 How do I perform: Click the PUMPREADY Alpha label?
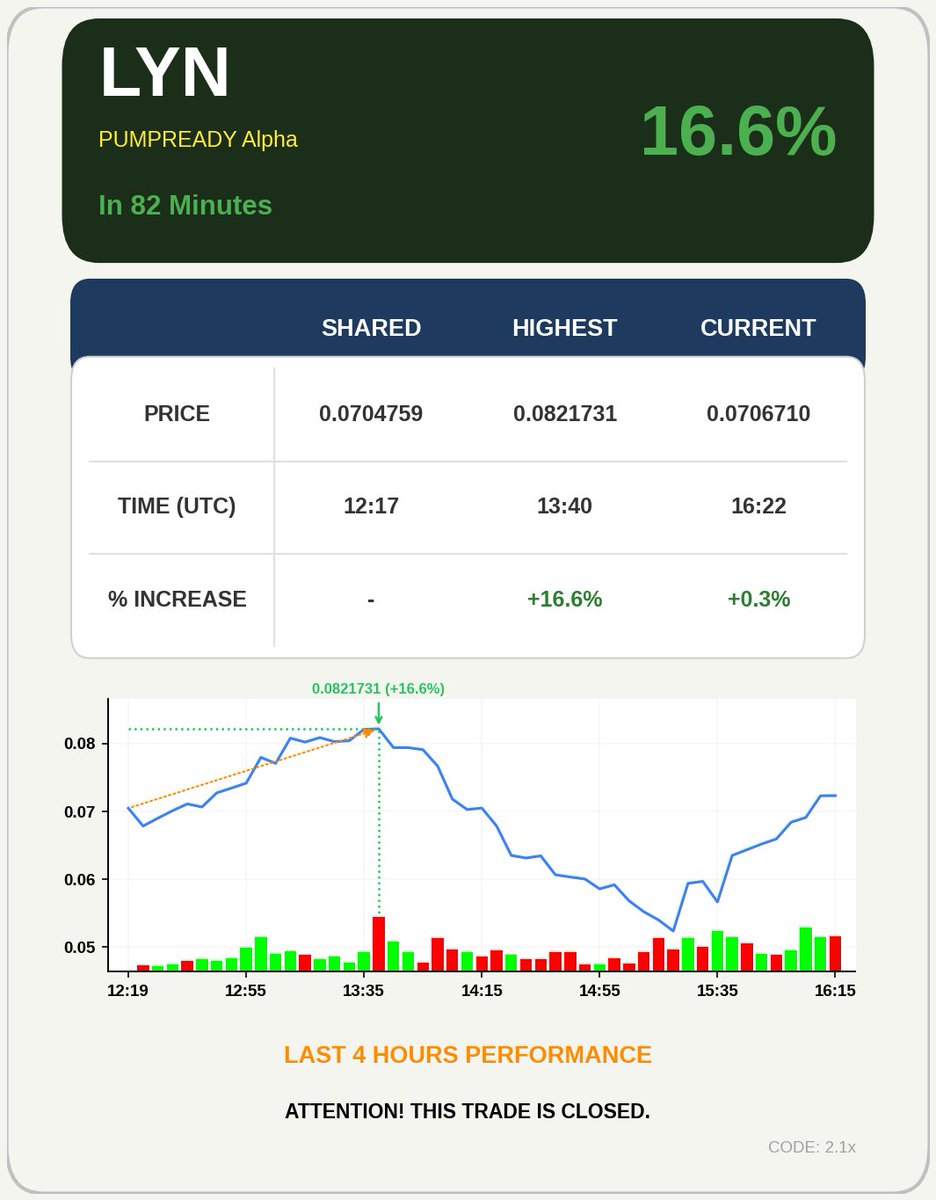pos(198,139)
